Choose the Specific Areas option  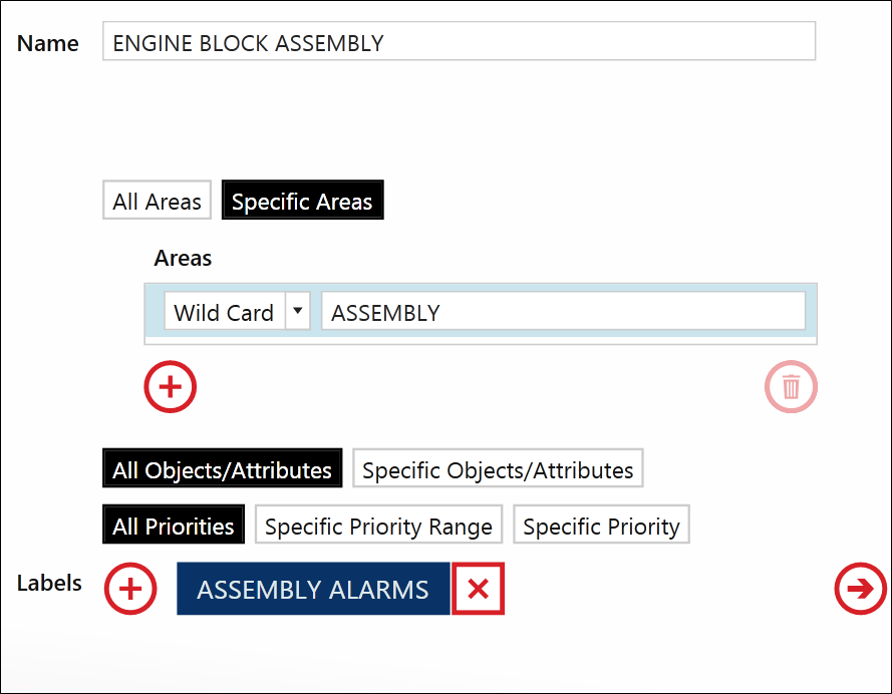pos(303,200)
